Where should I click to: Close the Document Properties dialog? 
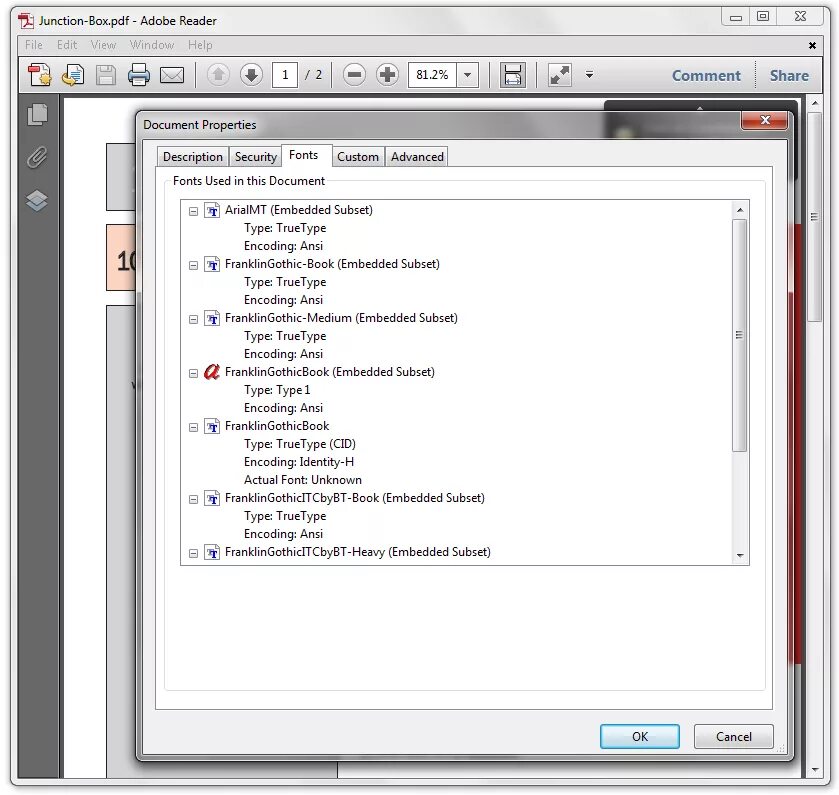pyautogui.click(x=765, y=120)
